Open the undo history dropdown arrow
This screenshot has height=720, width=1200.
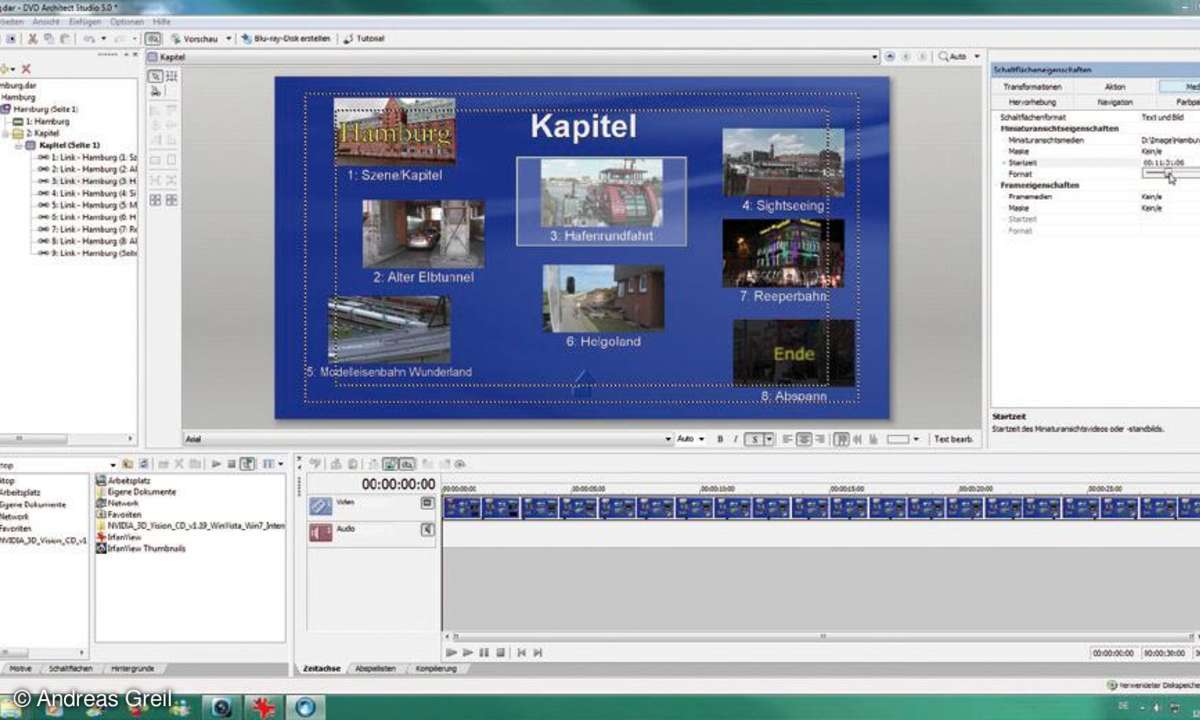[103, 39]
